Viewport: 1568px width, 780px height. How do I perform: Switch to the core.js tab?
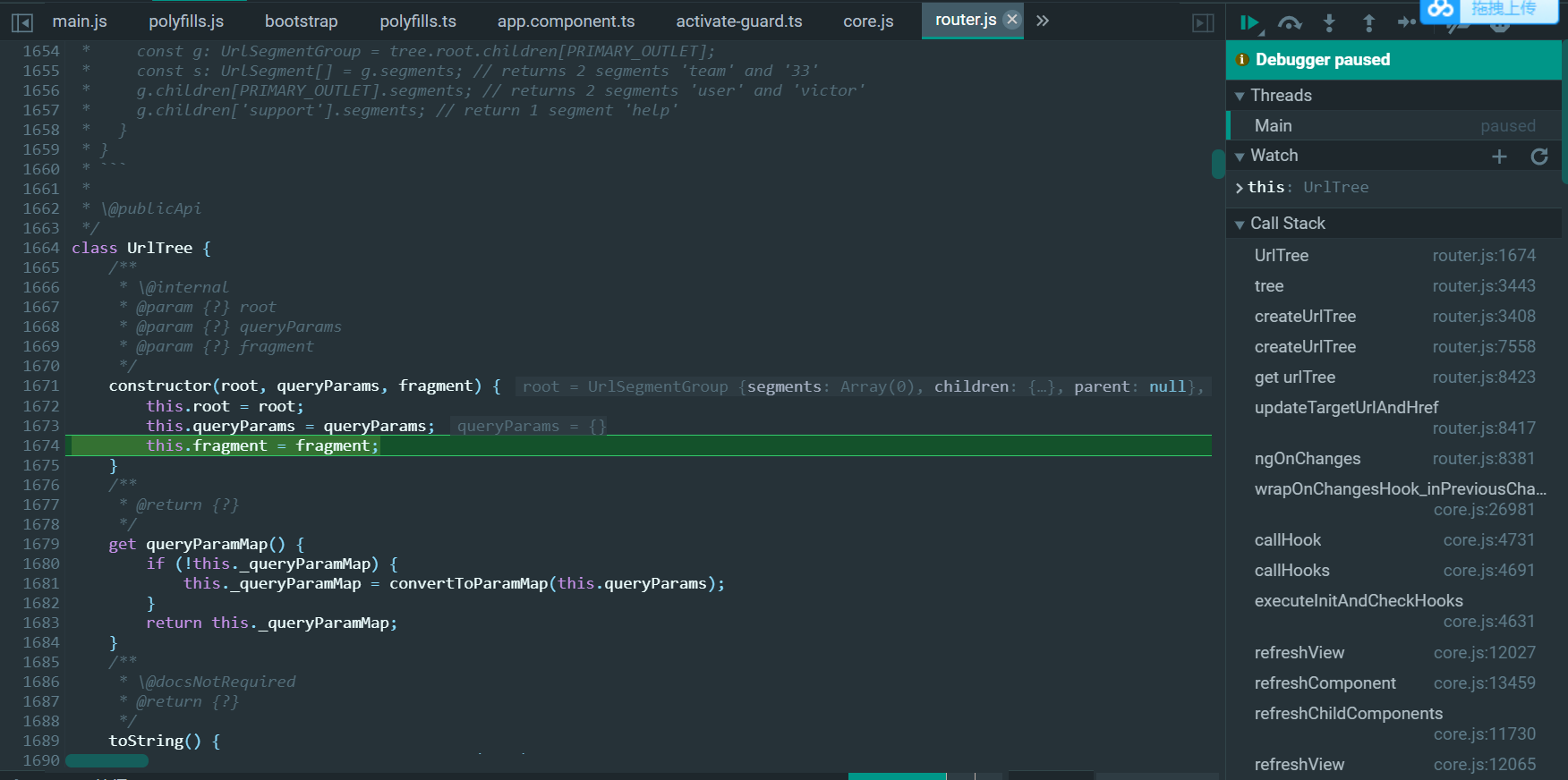point(868,21)
